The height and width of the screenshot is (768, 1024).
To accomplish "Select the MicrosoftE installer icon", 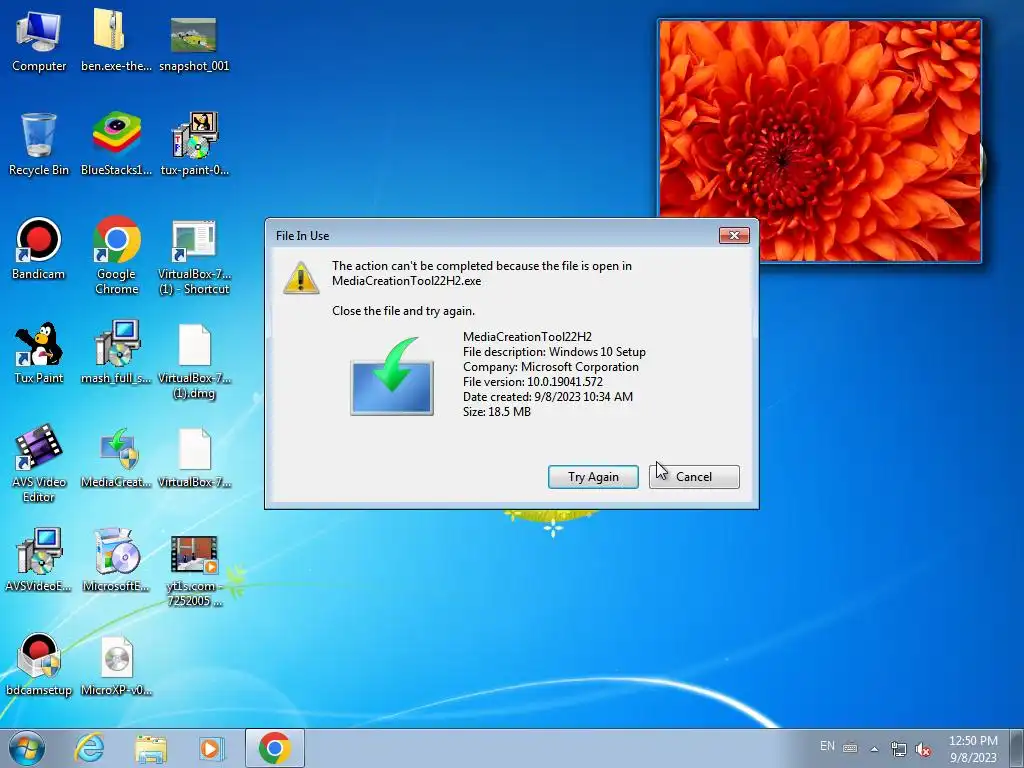I will [x=116, y=560].
